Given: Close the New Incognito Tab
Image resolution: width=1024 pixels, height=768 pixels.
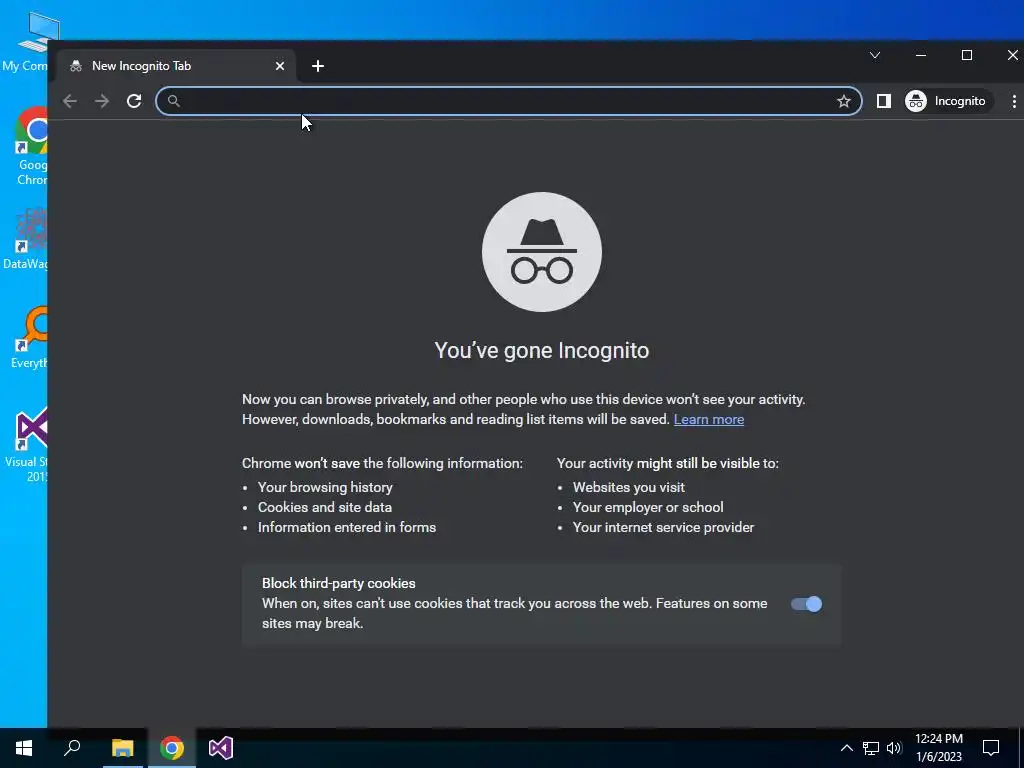Looking at the screenshot, I should [280, 66].
